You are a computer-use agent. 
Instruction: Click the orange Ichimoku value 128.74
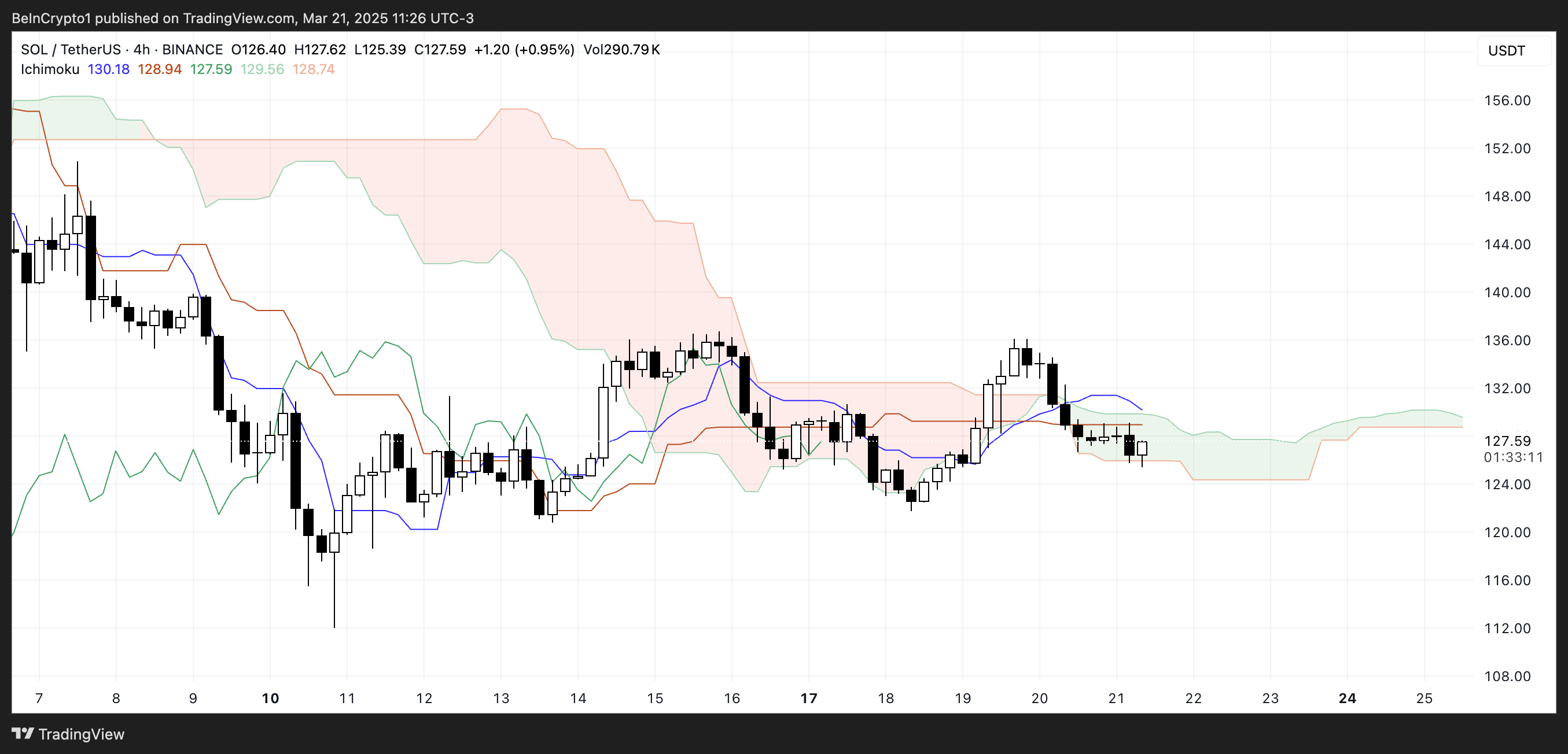pos(314,69)
